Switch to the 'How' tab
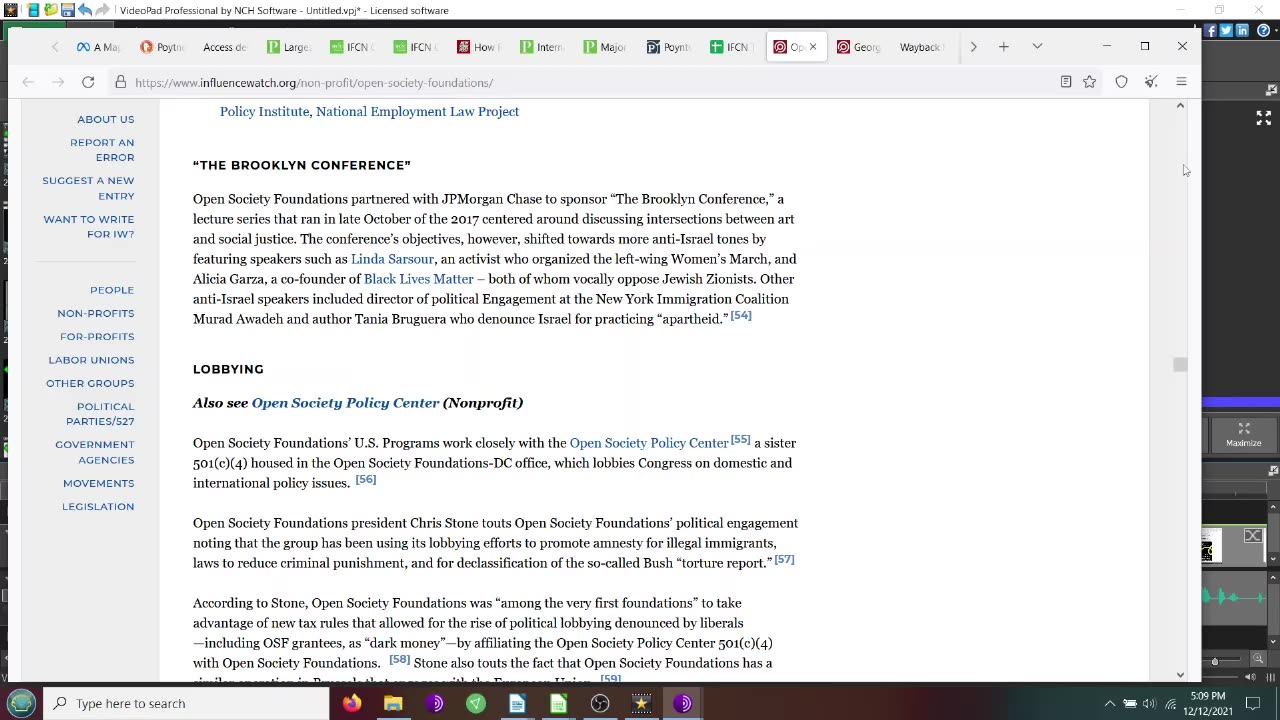Screen dimensions: 1280x720 tap(478, 47)
